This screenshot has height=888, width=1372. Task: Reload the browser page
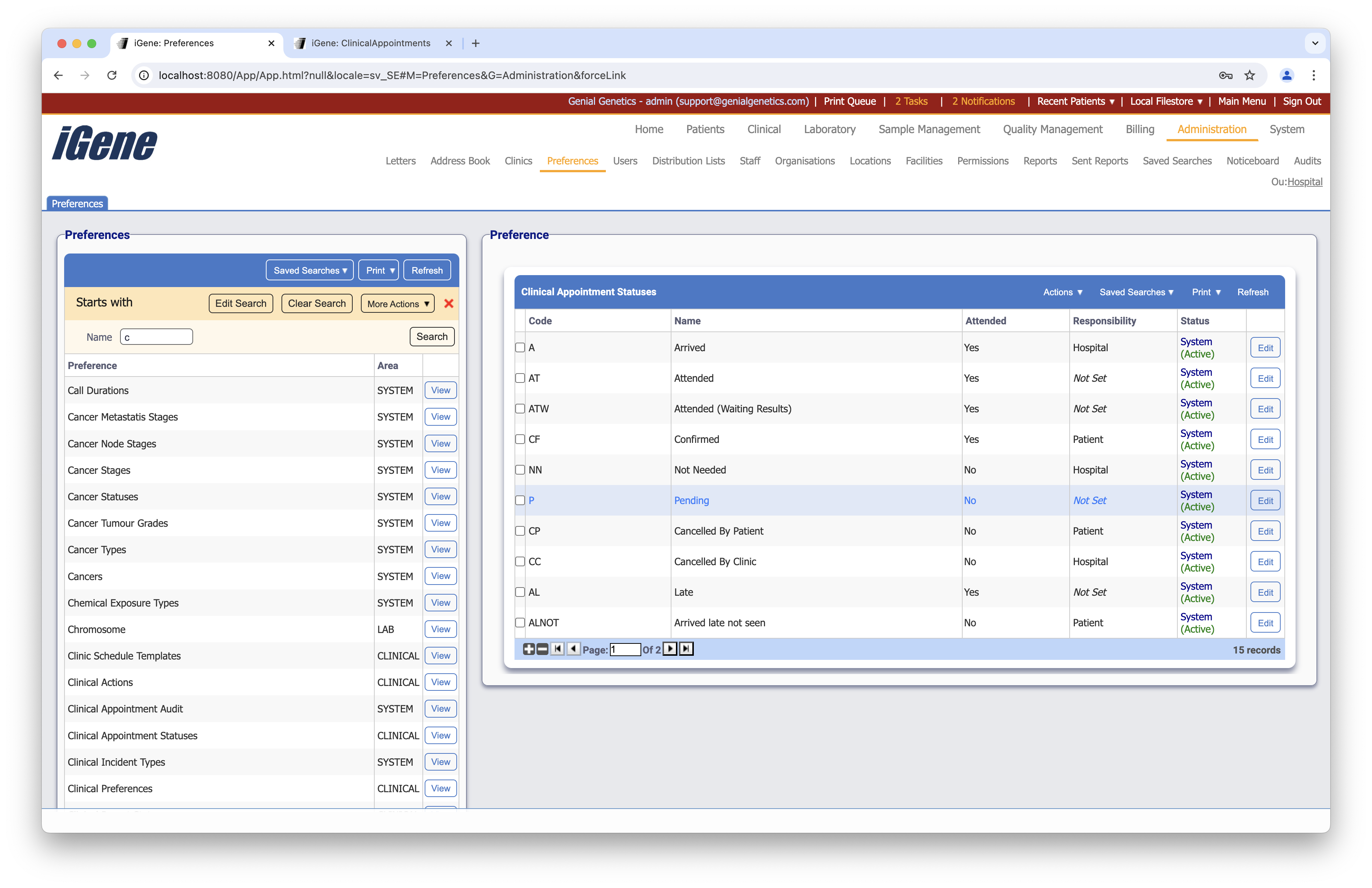point(112,75)
